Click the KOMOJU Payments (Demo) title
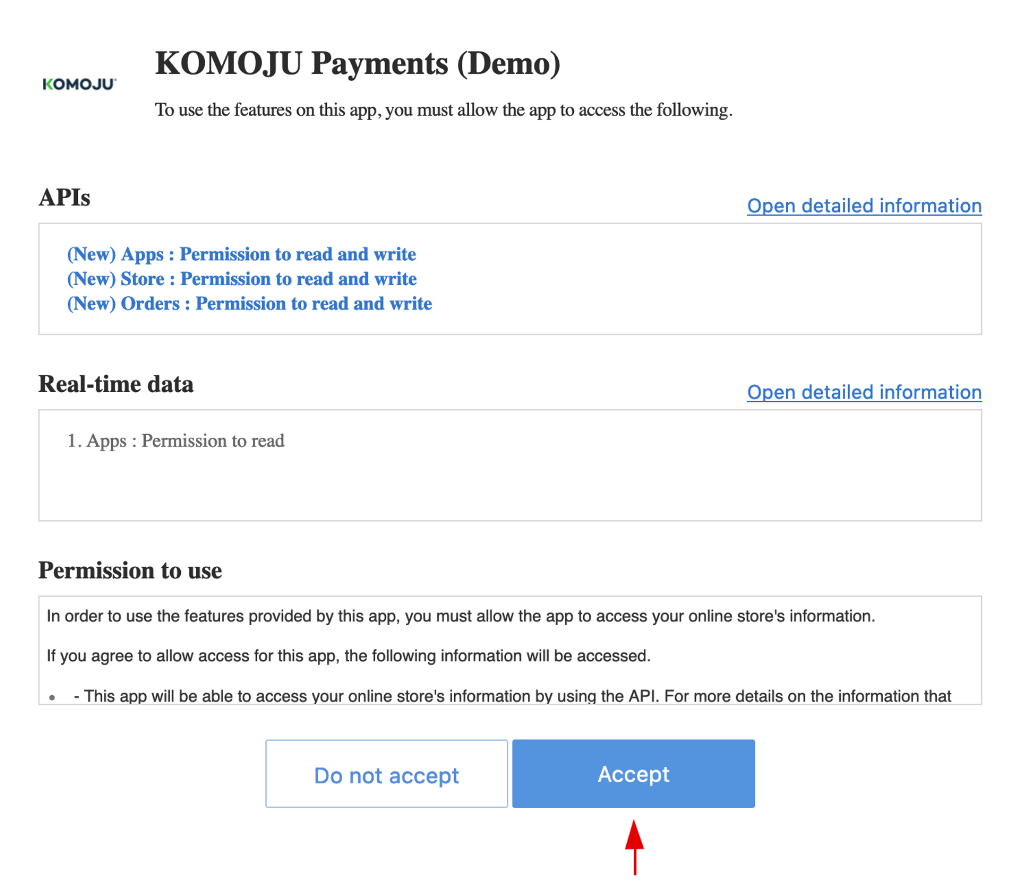The image size is (1009, 883). tap(357, 64)
